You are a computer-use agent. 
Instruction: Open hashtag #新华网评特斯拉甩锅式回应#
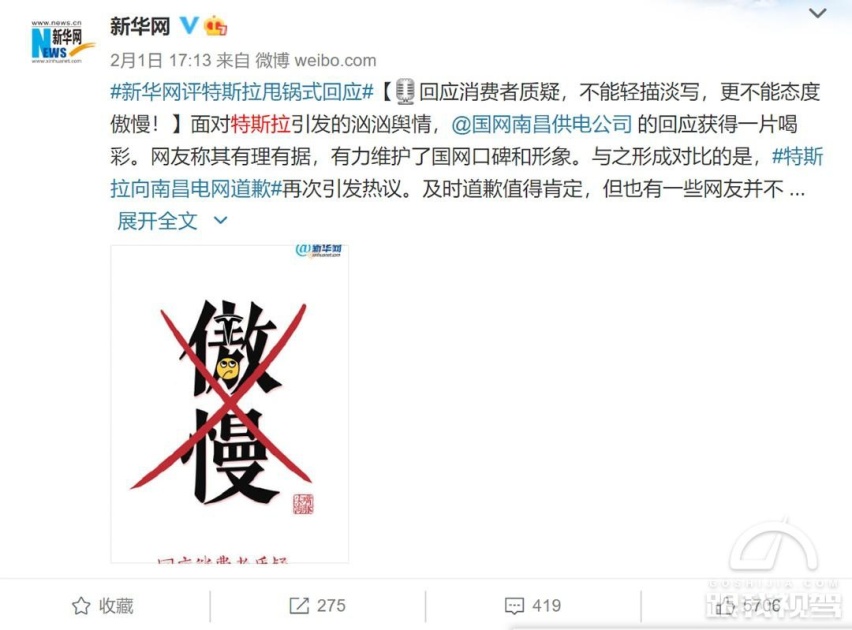coord(242,92)
